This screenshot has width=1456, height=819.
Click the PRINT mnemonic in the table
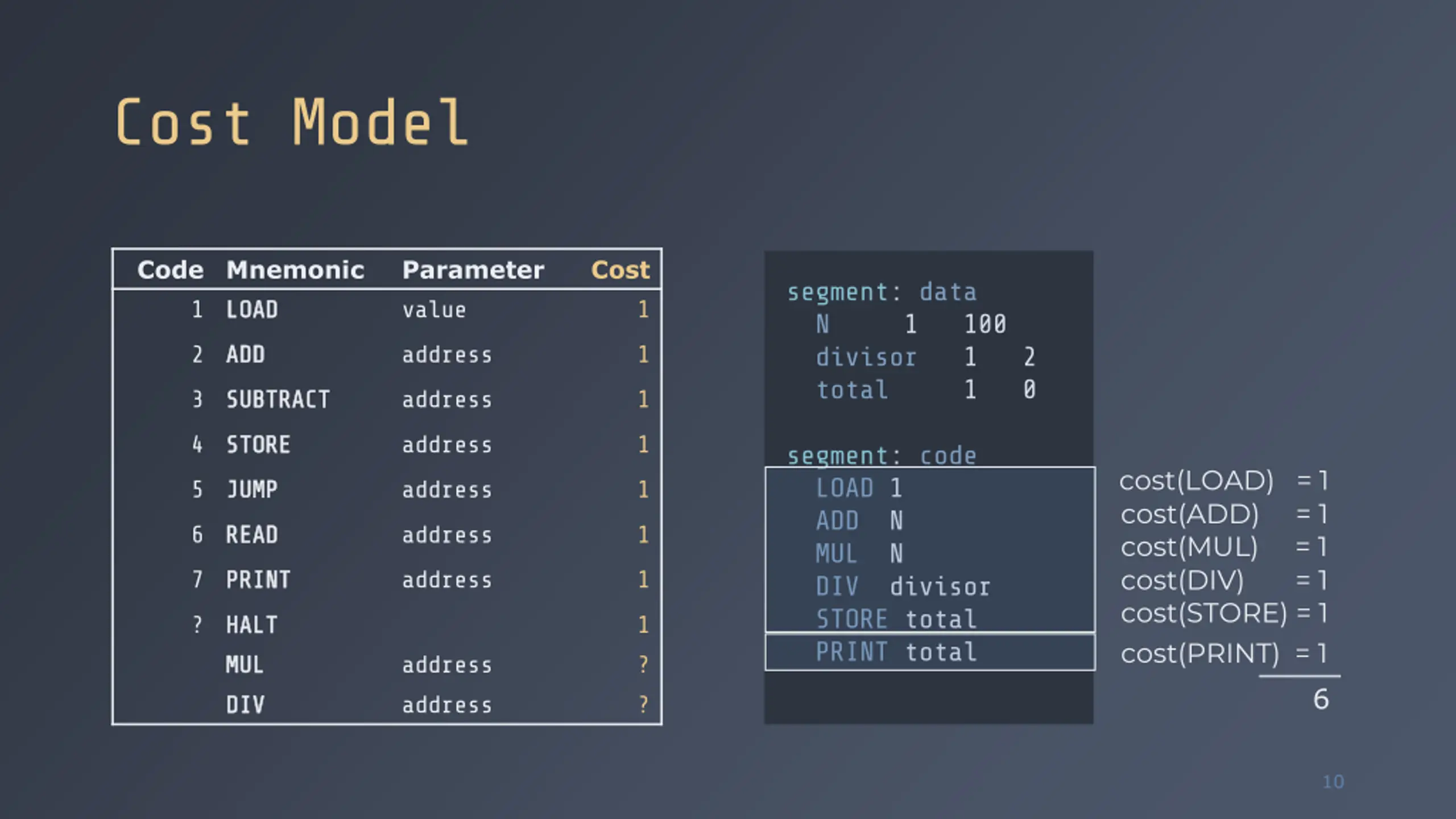[258, 580]
